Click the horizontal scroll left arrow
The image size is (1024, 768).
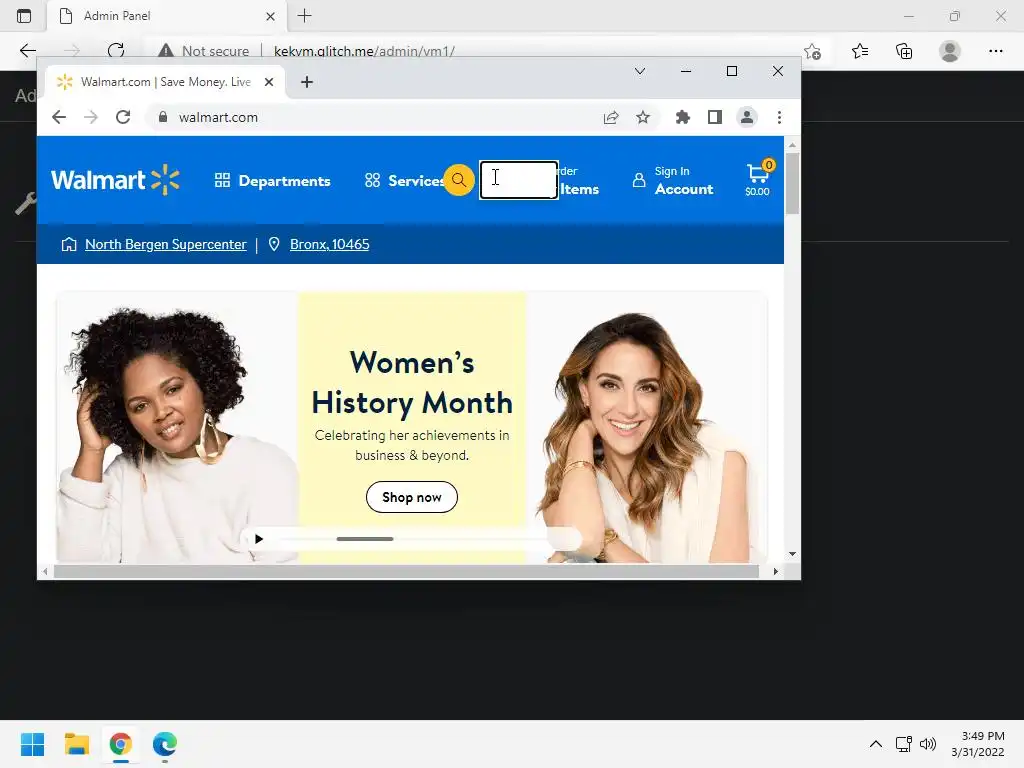[44, 571]
